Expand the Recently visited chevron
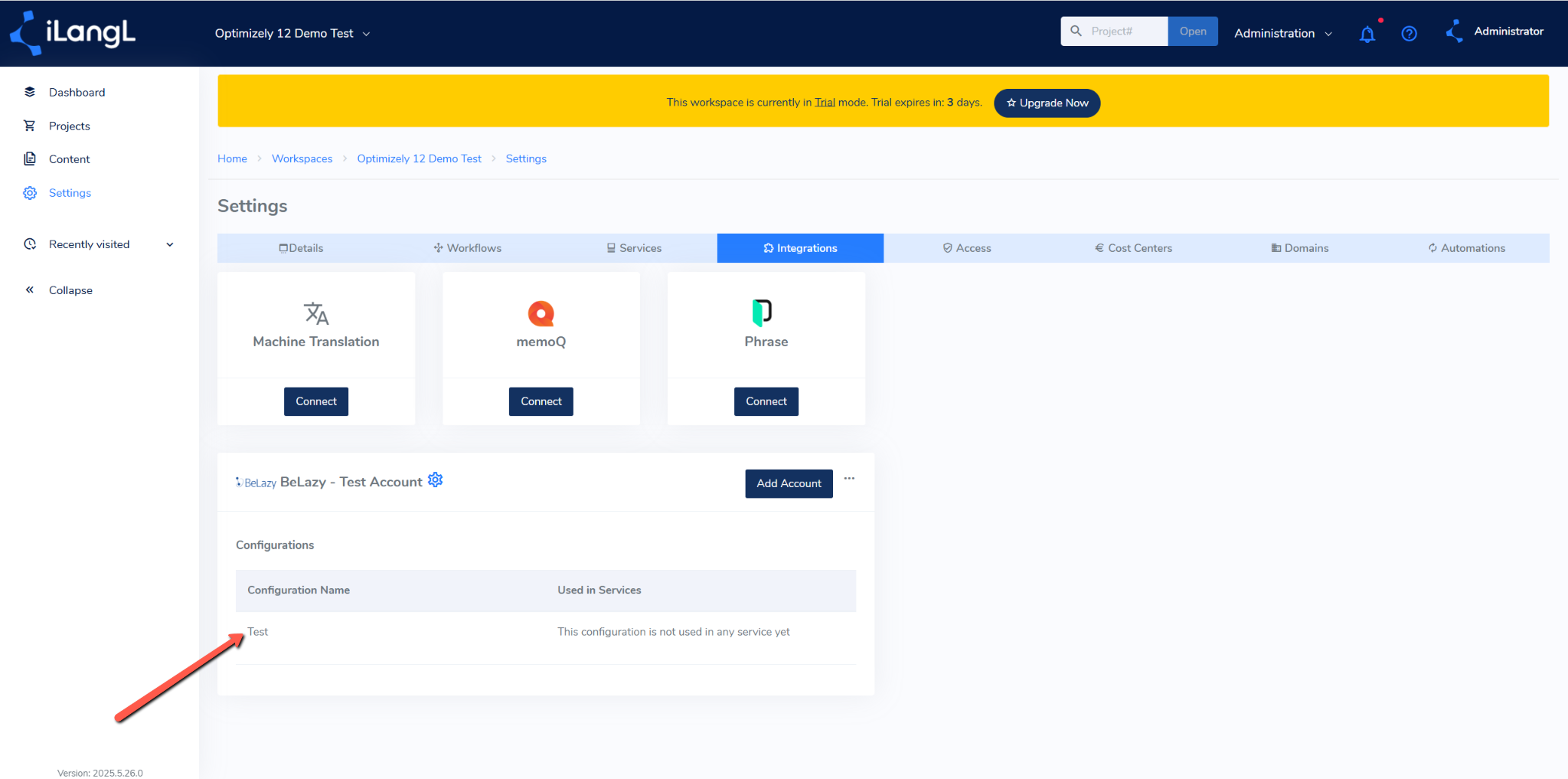This screenshot has height=779, width=1568. [x=170, y=244]
